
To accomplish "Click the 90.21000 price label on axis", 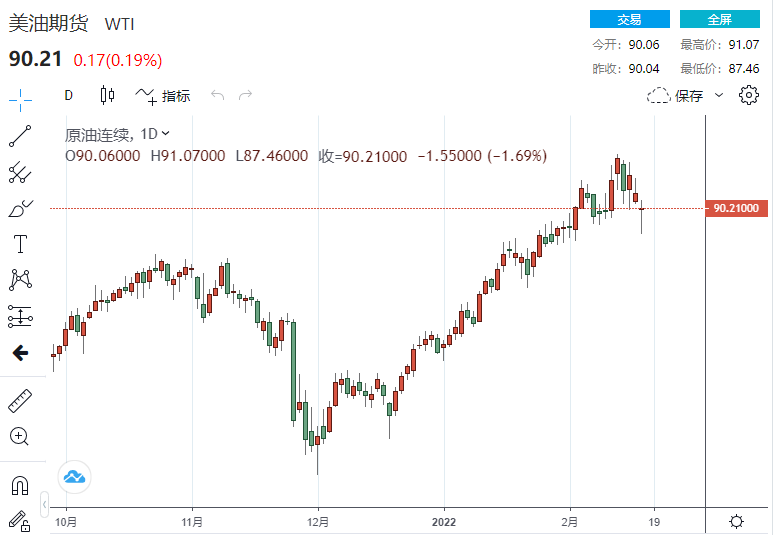I will click(x=738, y=208).
